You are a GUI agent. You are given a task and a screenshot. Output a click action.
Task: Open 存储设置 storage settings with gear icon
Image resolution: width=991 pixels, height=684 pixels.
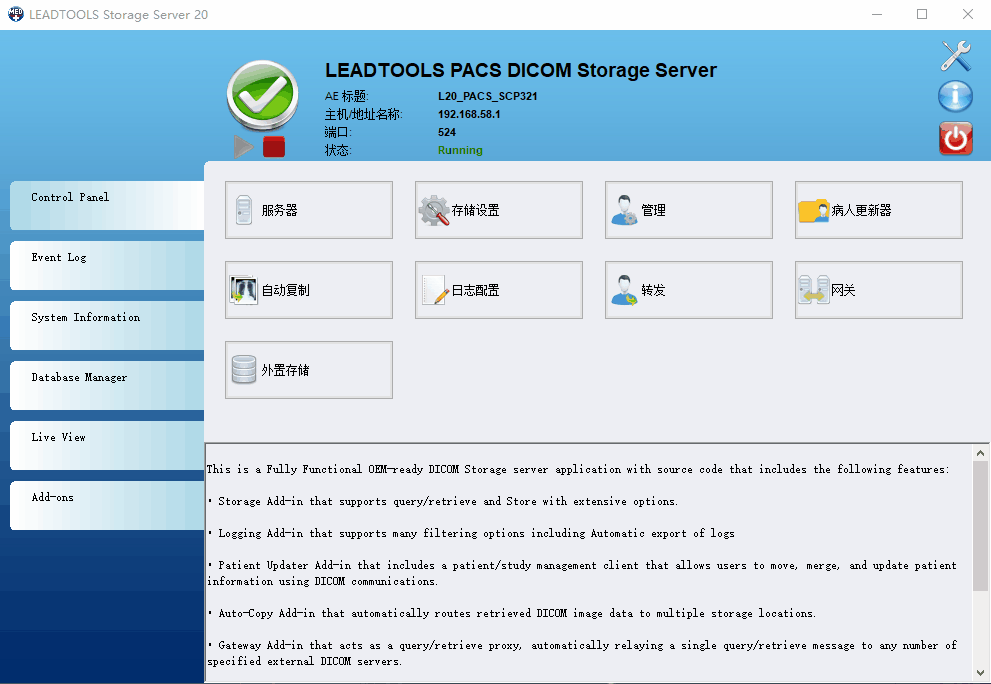[498, 210]
